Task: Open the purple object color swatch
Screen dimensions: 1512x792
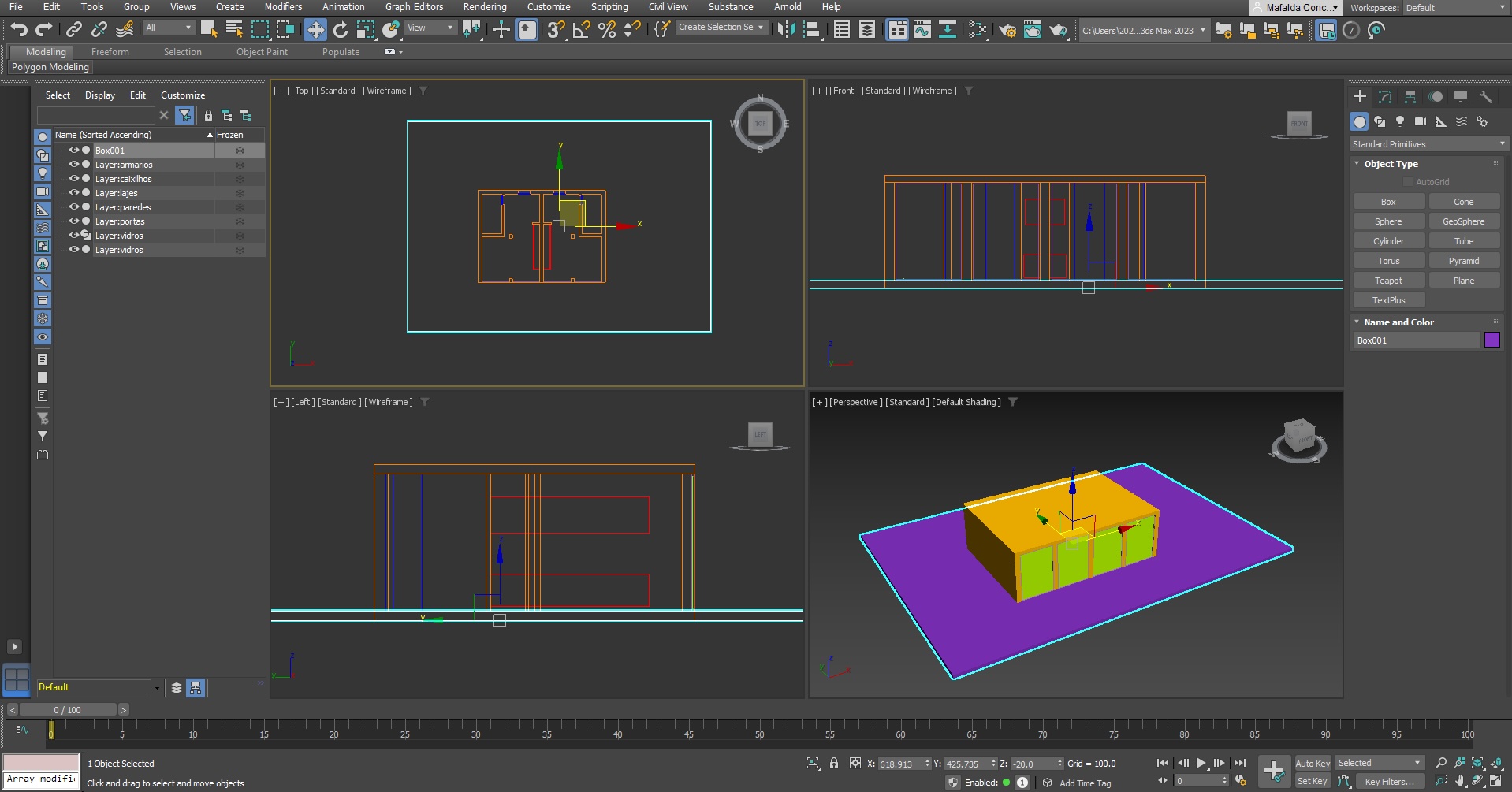Action: click(x=1492, y=340)
